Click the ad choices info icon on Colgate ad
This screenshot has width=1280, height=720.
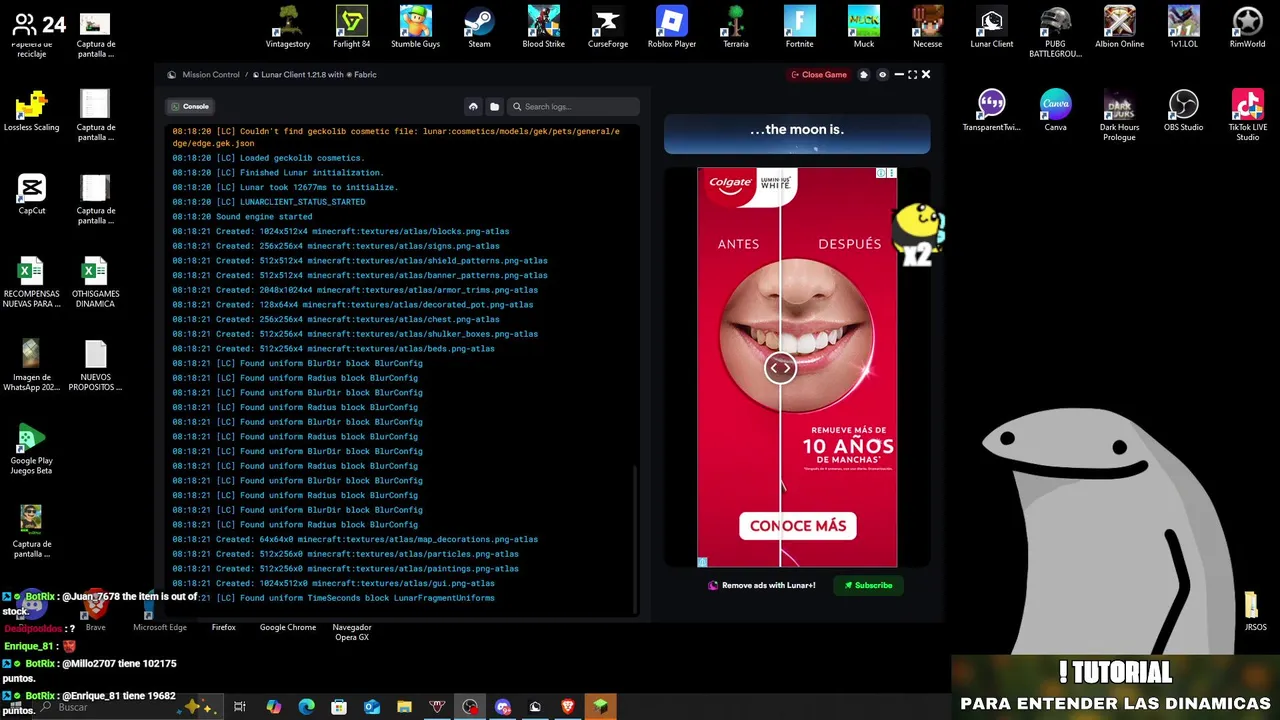pyautogui.click(x=881, y=173)
